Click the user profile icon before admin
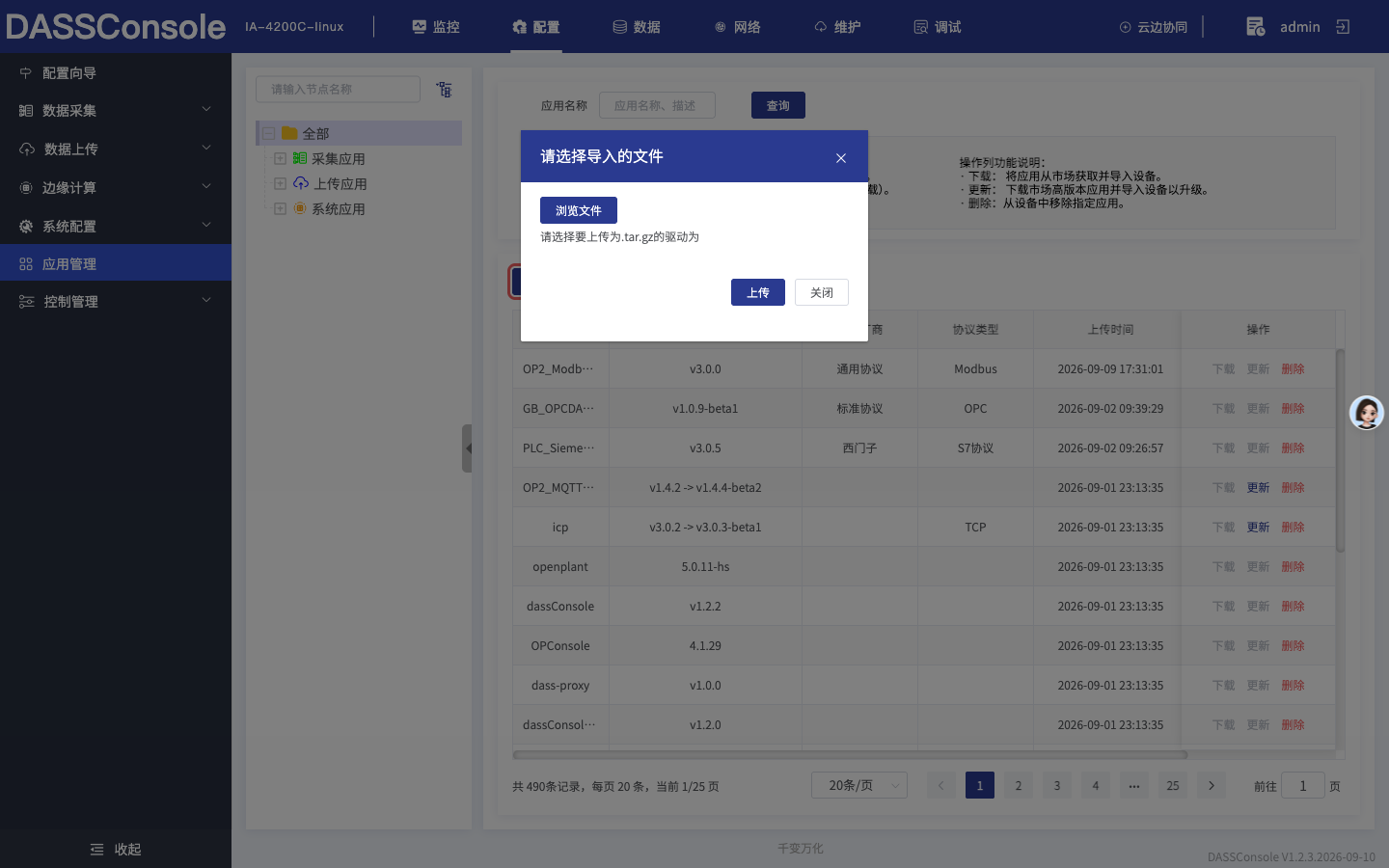Image resolution: width=1389 pixels, height=868 pixels. (x=1256, y=27)
